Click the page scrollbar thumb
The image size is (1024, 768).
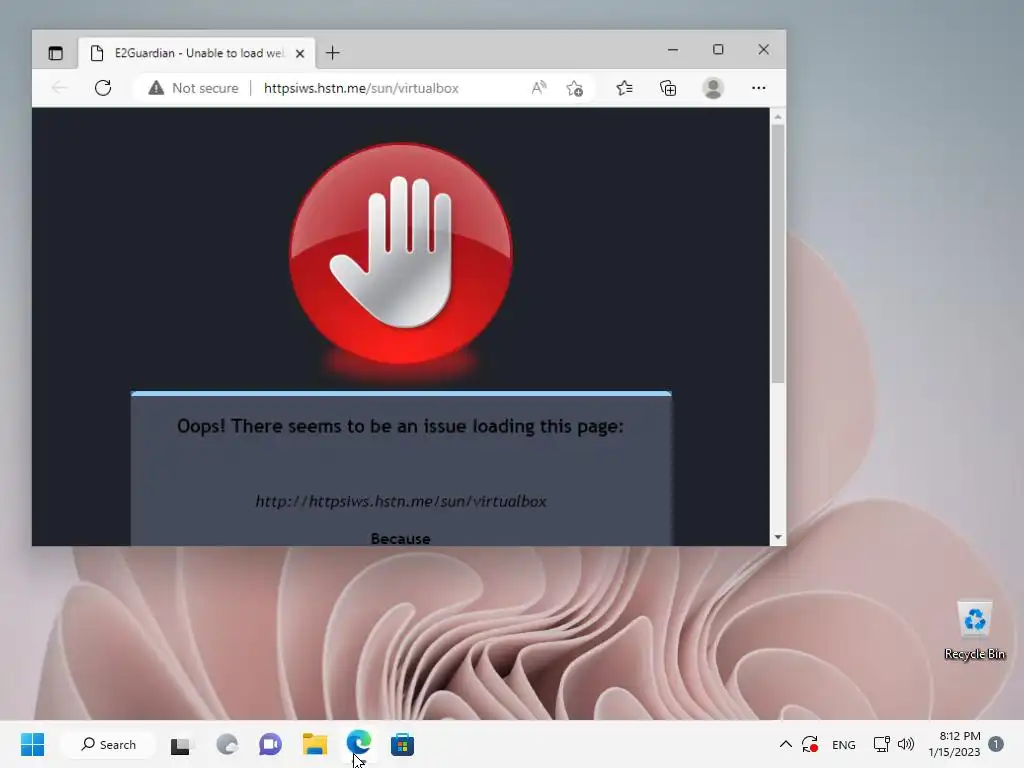(x=777, y=253)
